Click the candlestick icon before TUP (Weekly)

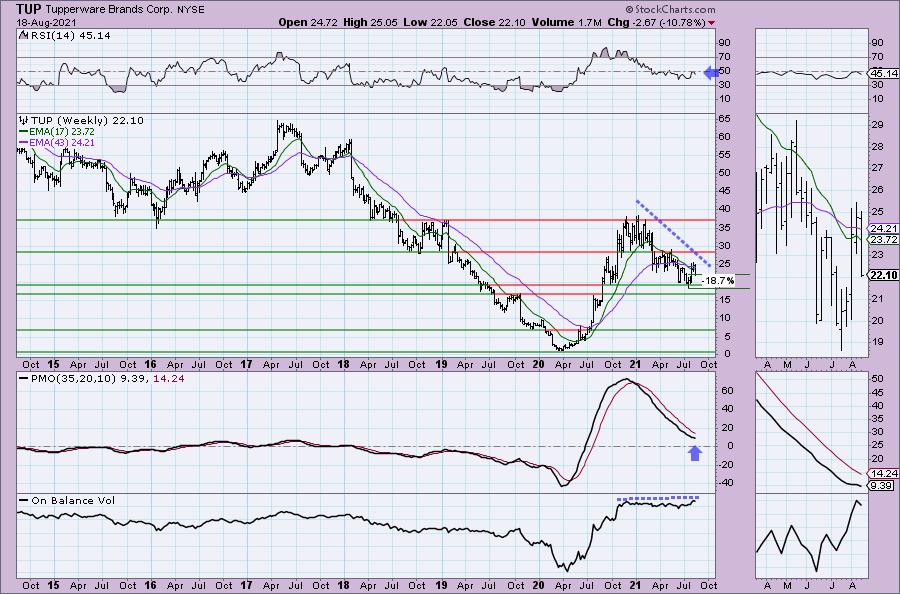point(24,120)
